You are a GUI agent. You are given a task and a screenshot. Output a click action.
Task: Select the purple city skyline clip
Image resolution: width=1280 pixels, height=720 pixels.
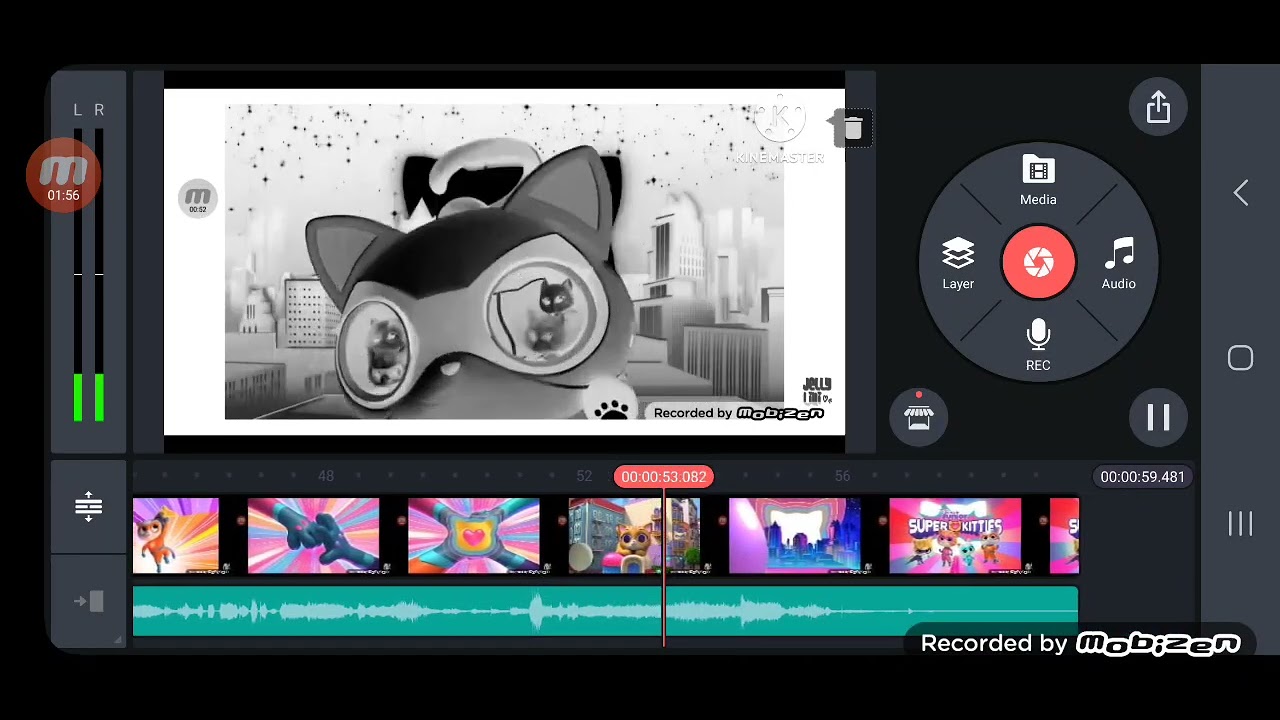click(x=794, y=536)
